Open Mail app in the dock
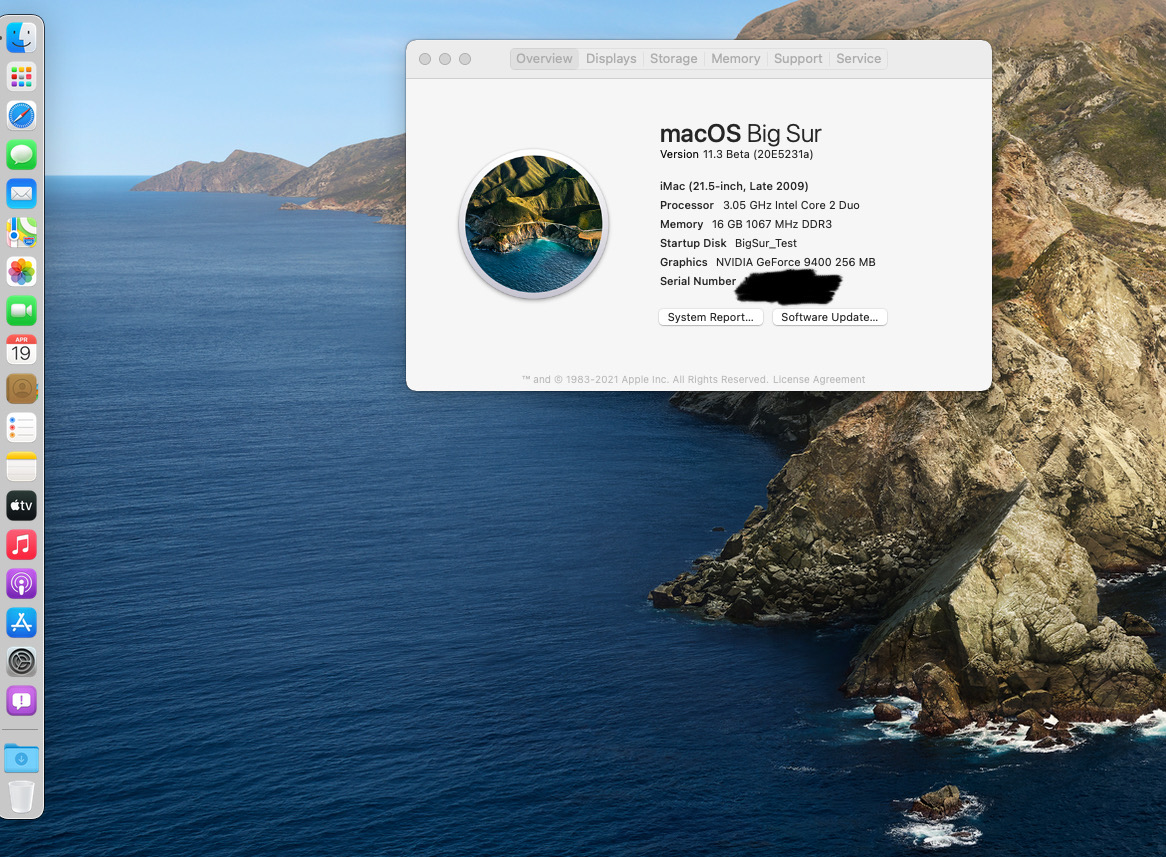Viewport: 1166px width, 857px height. [22, 193]
